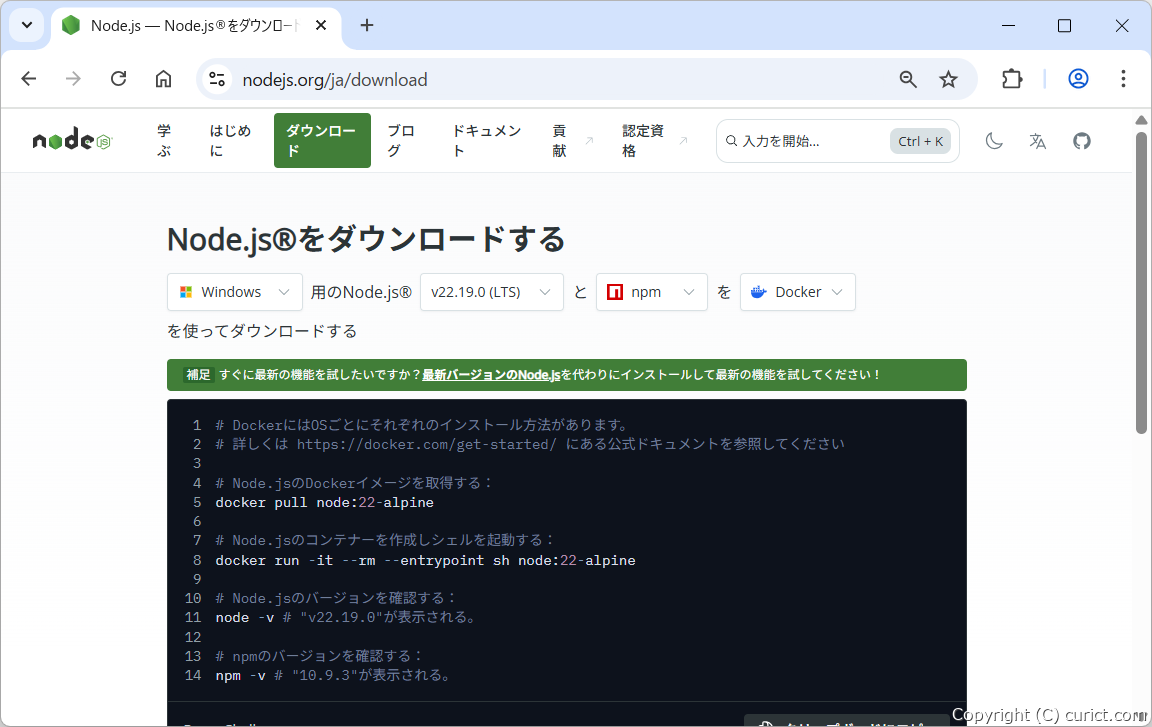The image size is (1152, 727).
Task: Click the browser reload button
Action: pyautogui.click(x=118, y=79)
